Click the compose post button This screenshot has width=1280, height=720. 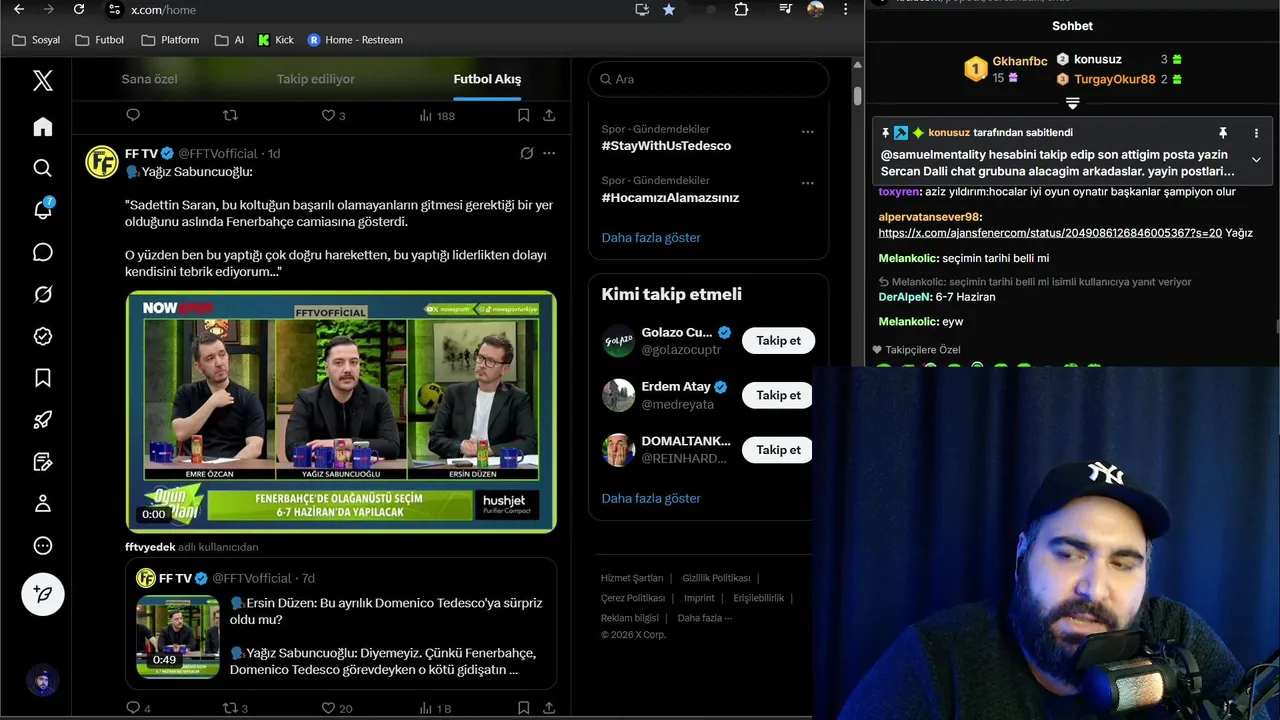coord(43,594)
